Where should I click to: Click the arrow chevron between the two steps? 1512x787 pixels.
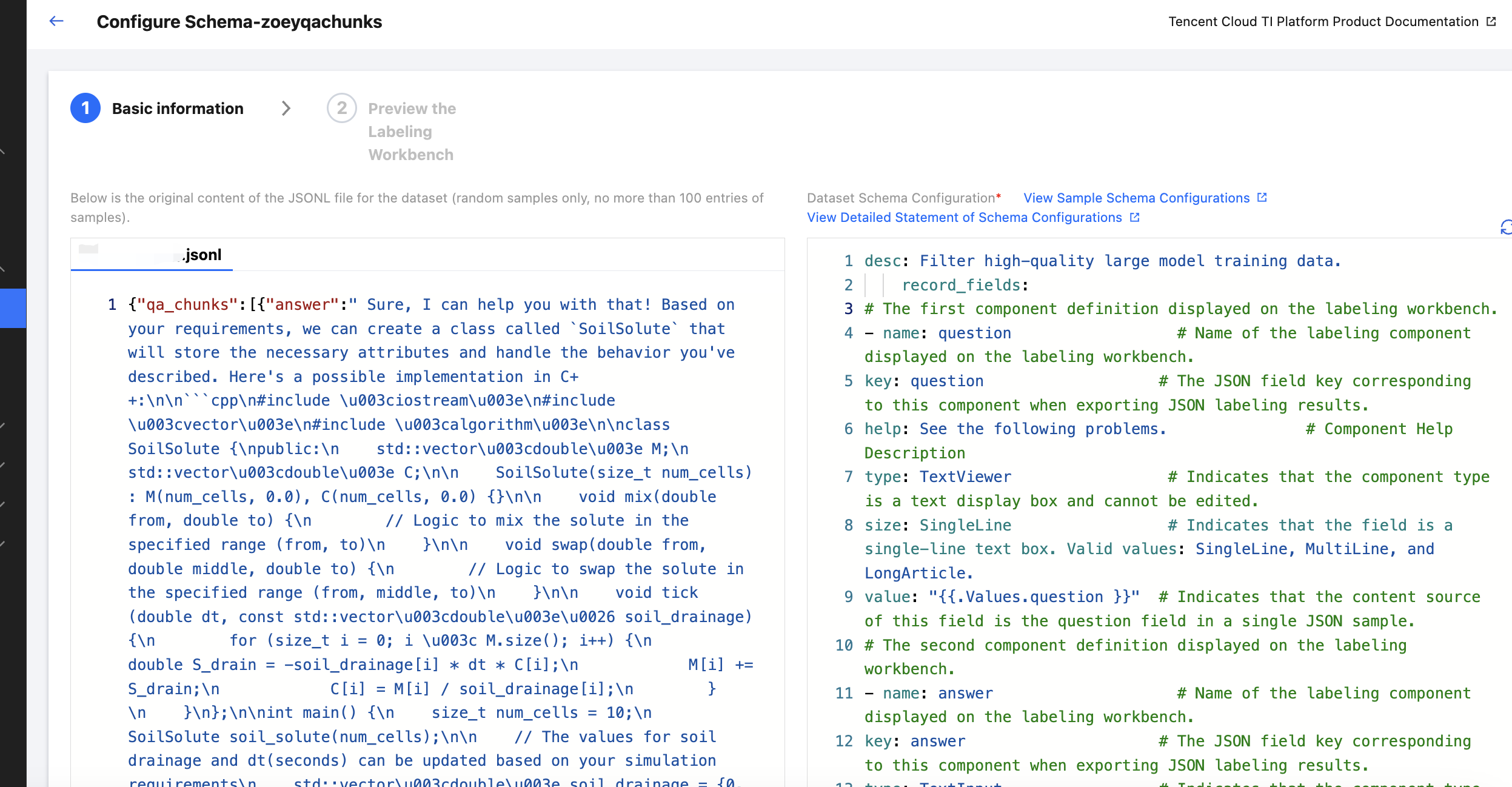pos(286,108)
